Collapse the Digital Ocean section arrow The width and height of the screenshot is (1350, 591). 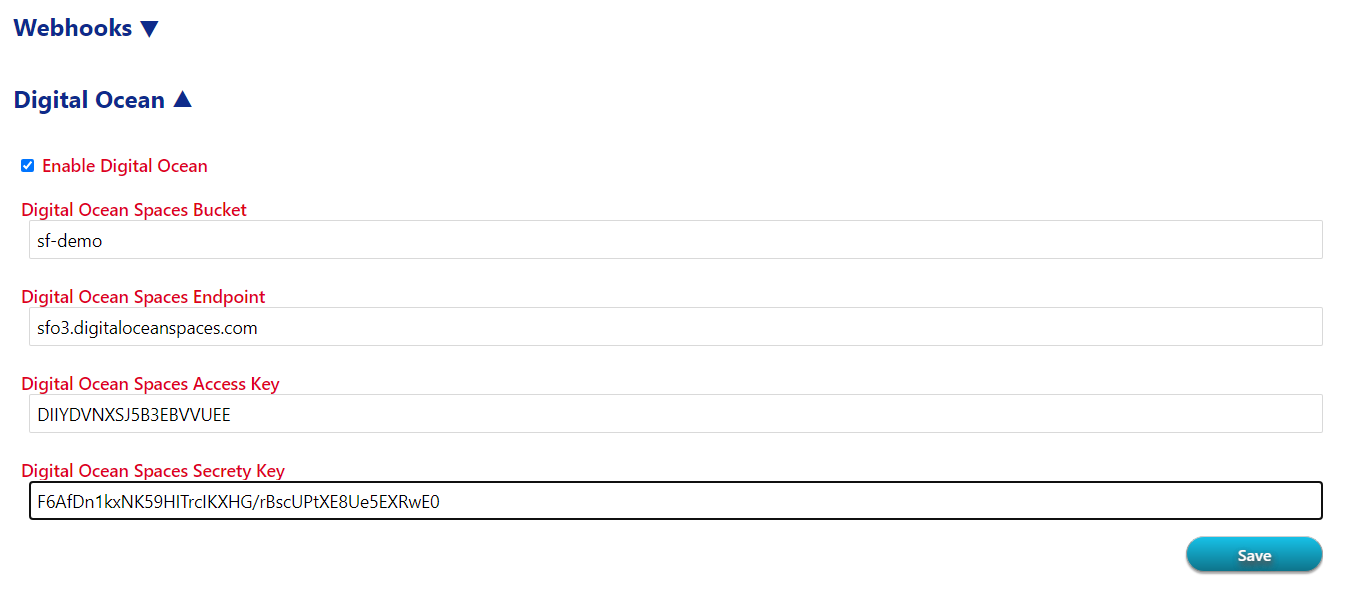click(x=182, y=100)
